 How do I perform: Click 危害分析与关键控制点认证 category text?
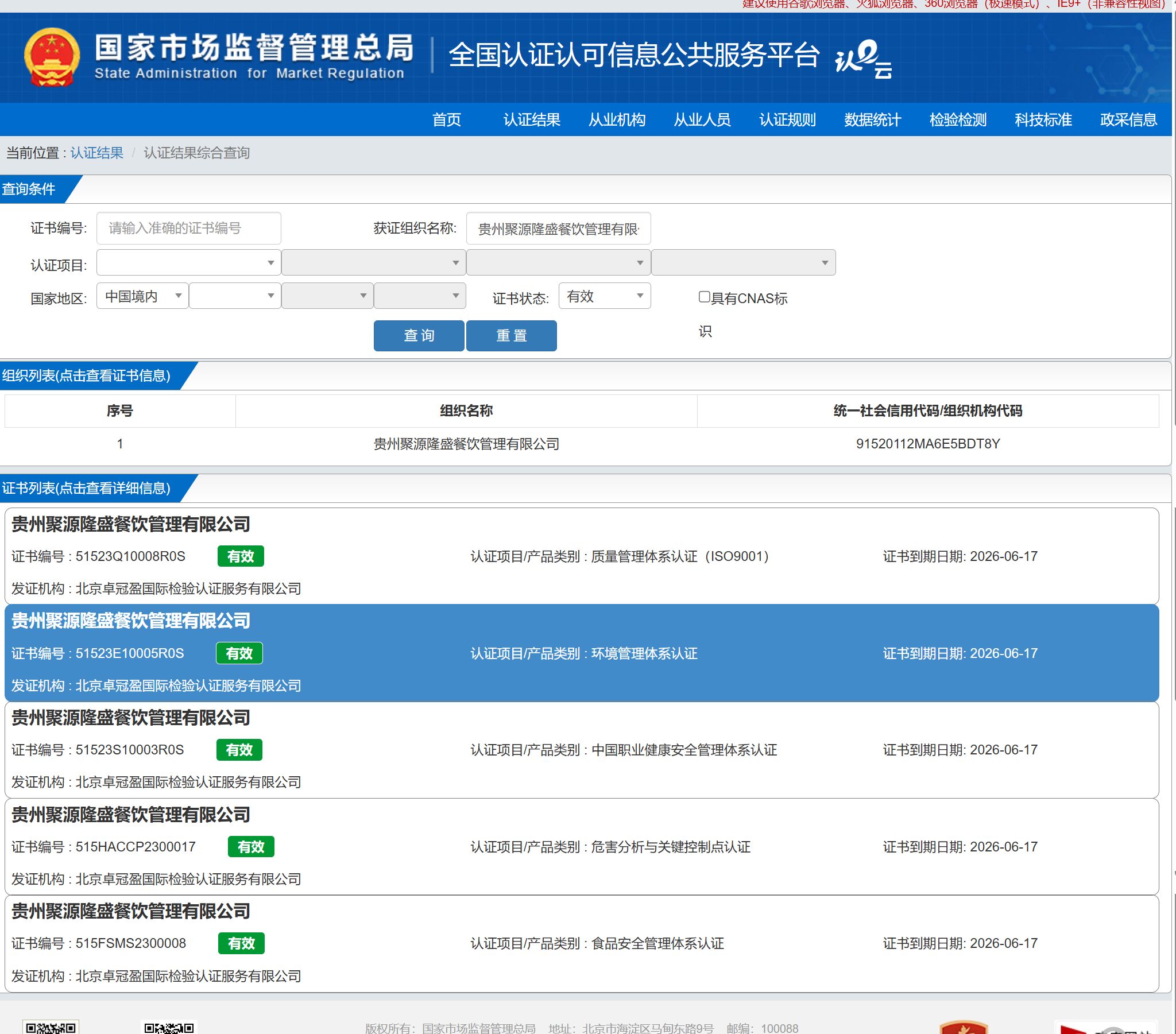(671, 847)
